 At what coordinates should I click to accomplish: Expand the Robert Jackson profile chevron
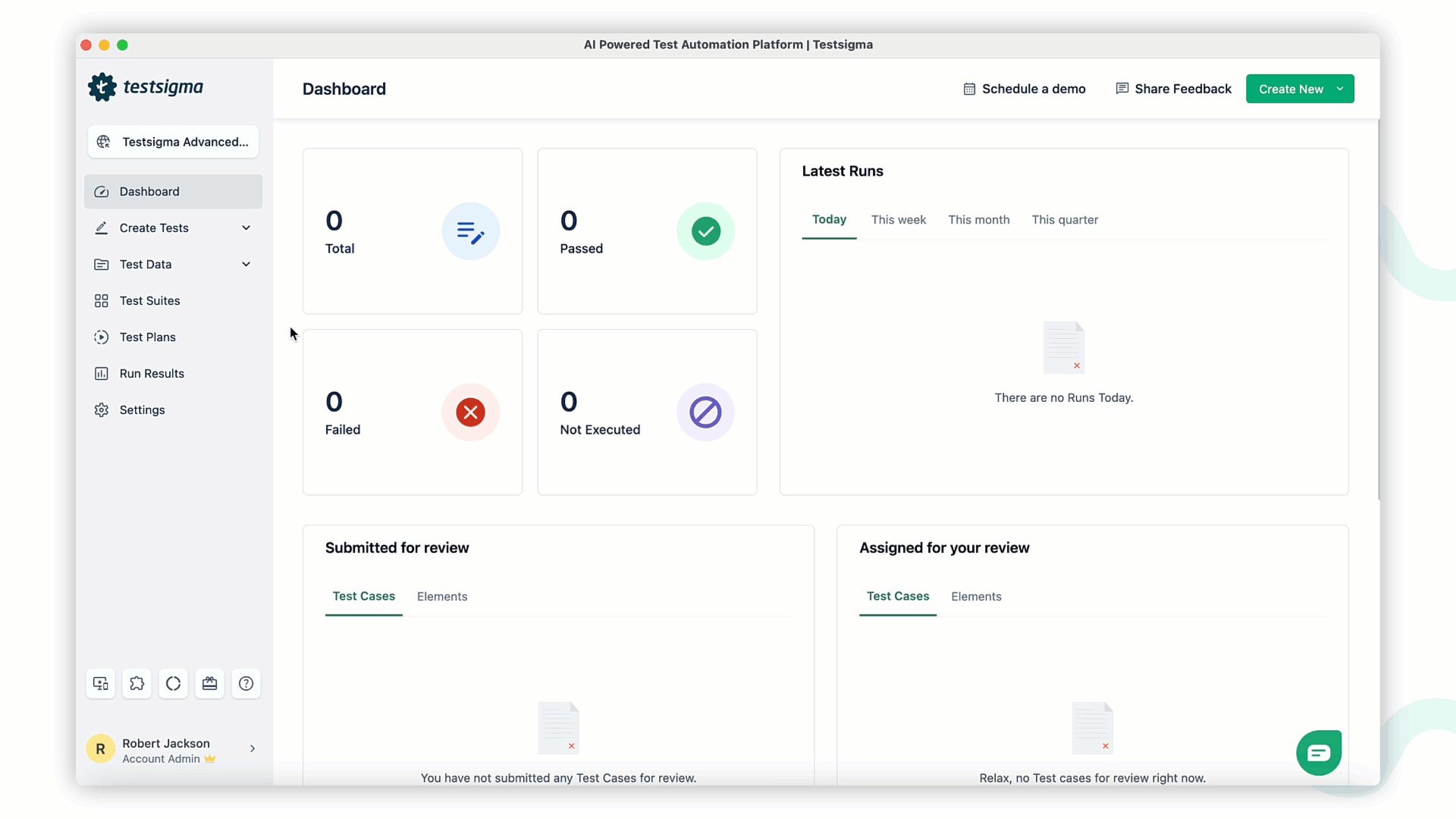coord(251,748)
